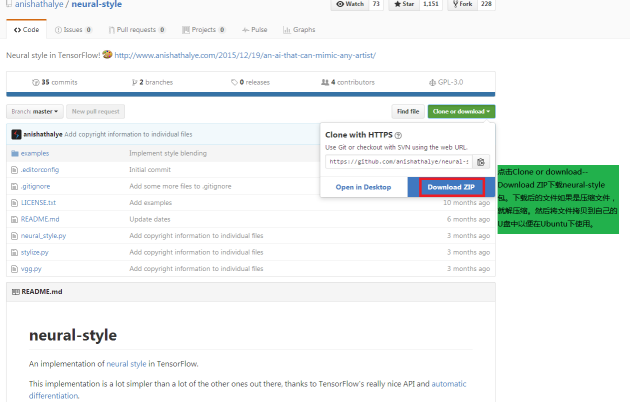Click the Fork button
This screenshot has height=402, width=630.
[462, 4]
